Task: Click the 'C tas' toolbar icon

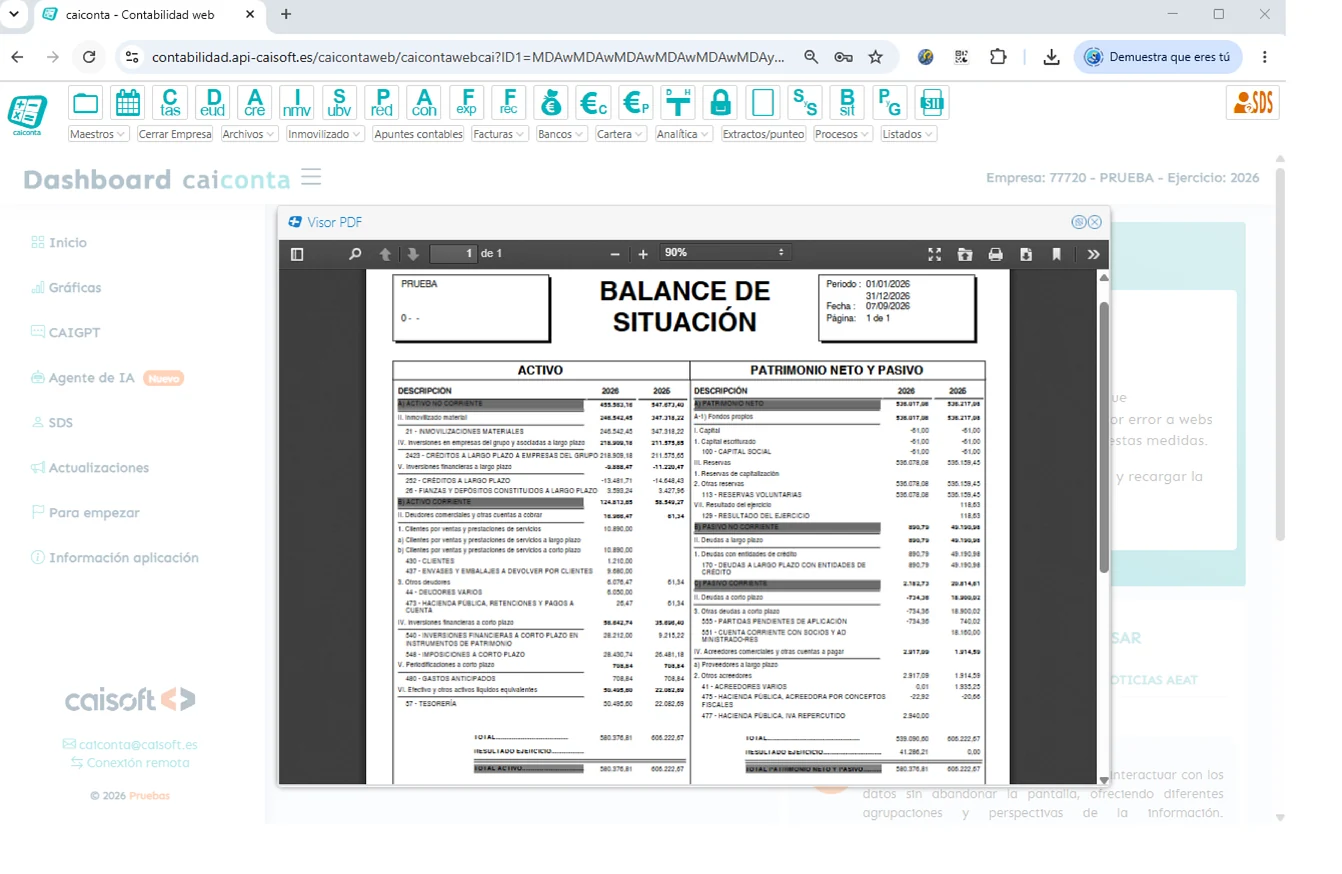Action: pyautogui.click(x=171, y=102)
